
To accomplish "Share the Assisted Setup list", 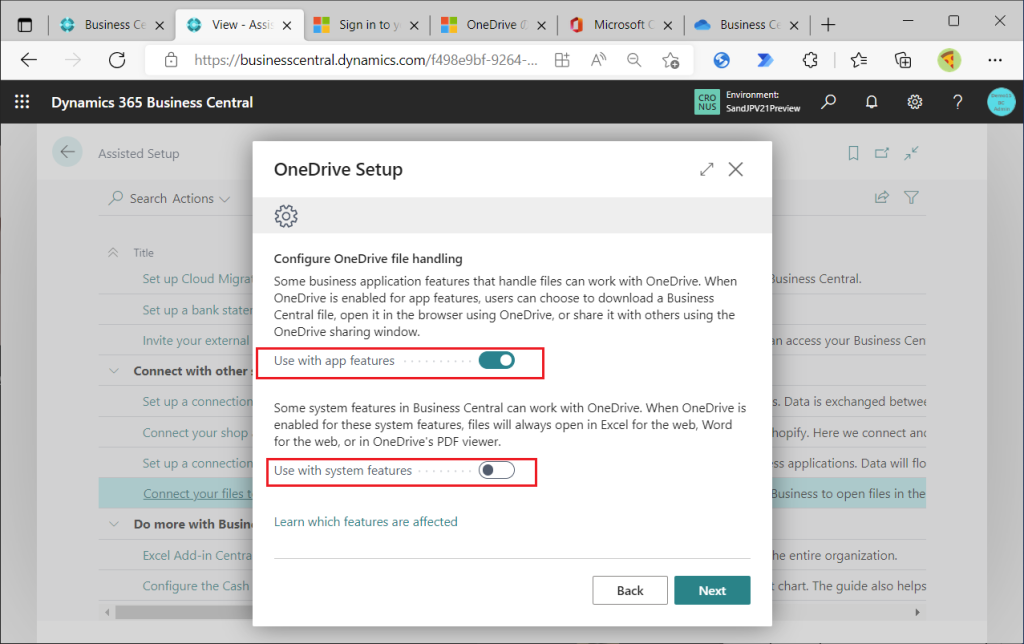I will [882, 197].
